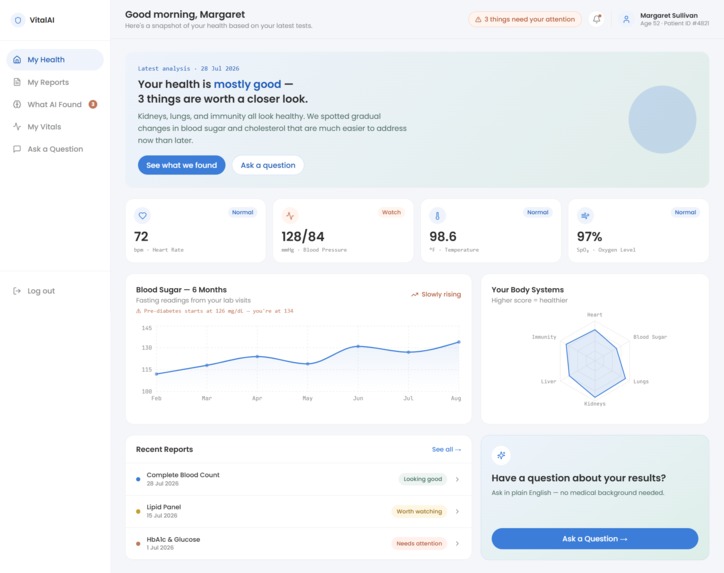Click the Aug data point on blood sugar chart
The height and width of the screenshot is (573, 724).
click(x=459, y=342)
